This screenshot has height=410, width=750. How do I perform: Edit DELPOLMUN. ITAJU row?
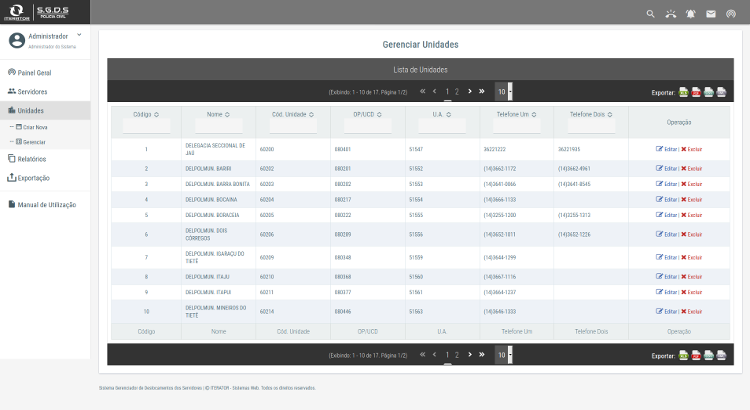666,277
